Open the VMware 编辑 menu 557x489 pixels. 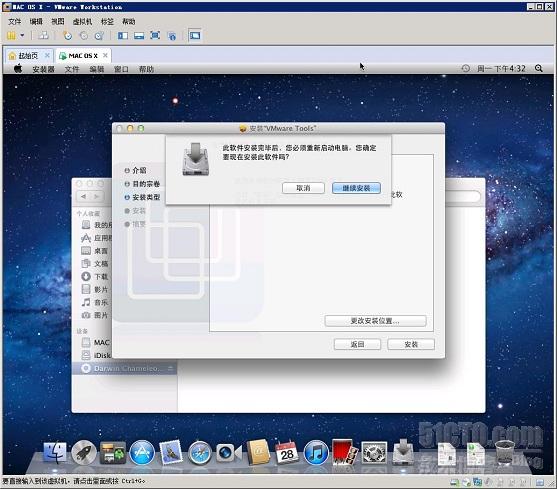pyautogui.click(x=36, y=22)
